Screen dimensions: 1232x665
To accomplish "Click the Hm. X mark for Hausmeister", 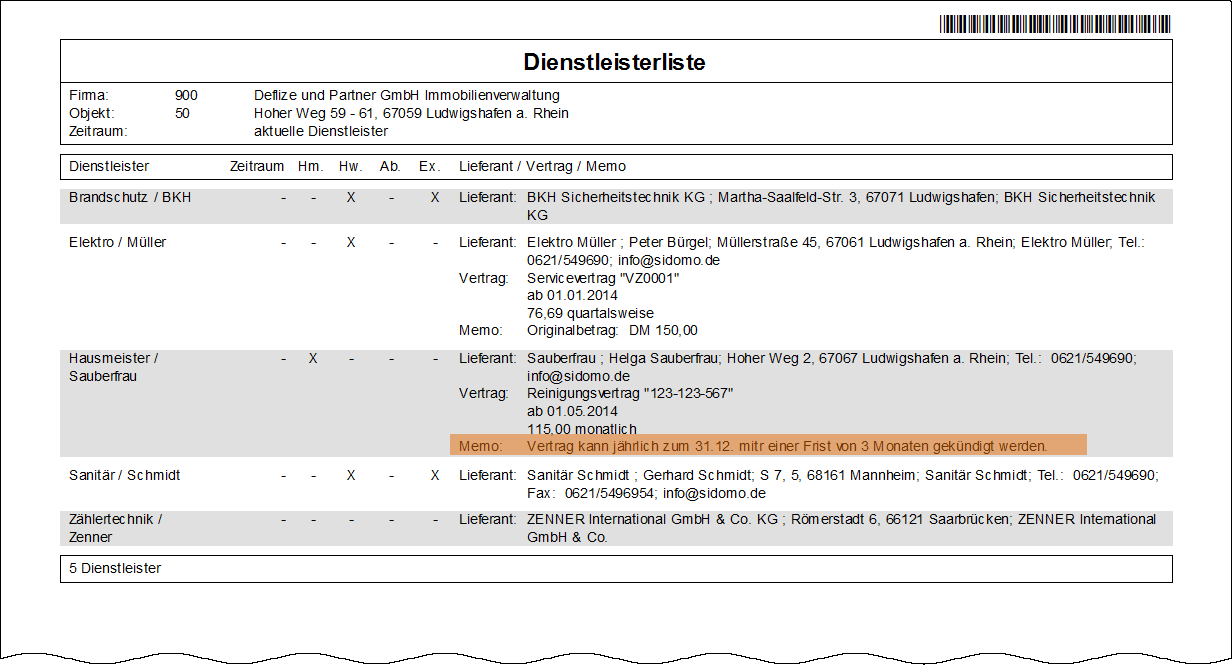I will click(313, 358).
